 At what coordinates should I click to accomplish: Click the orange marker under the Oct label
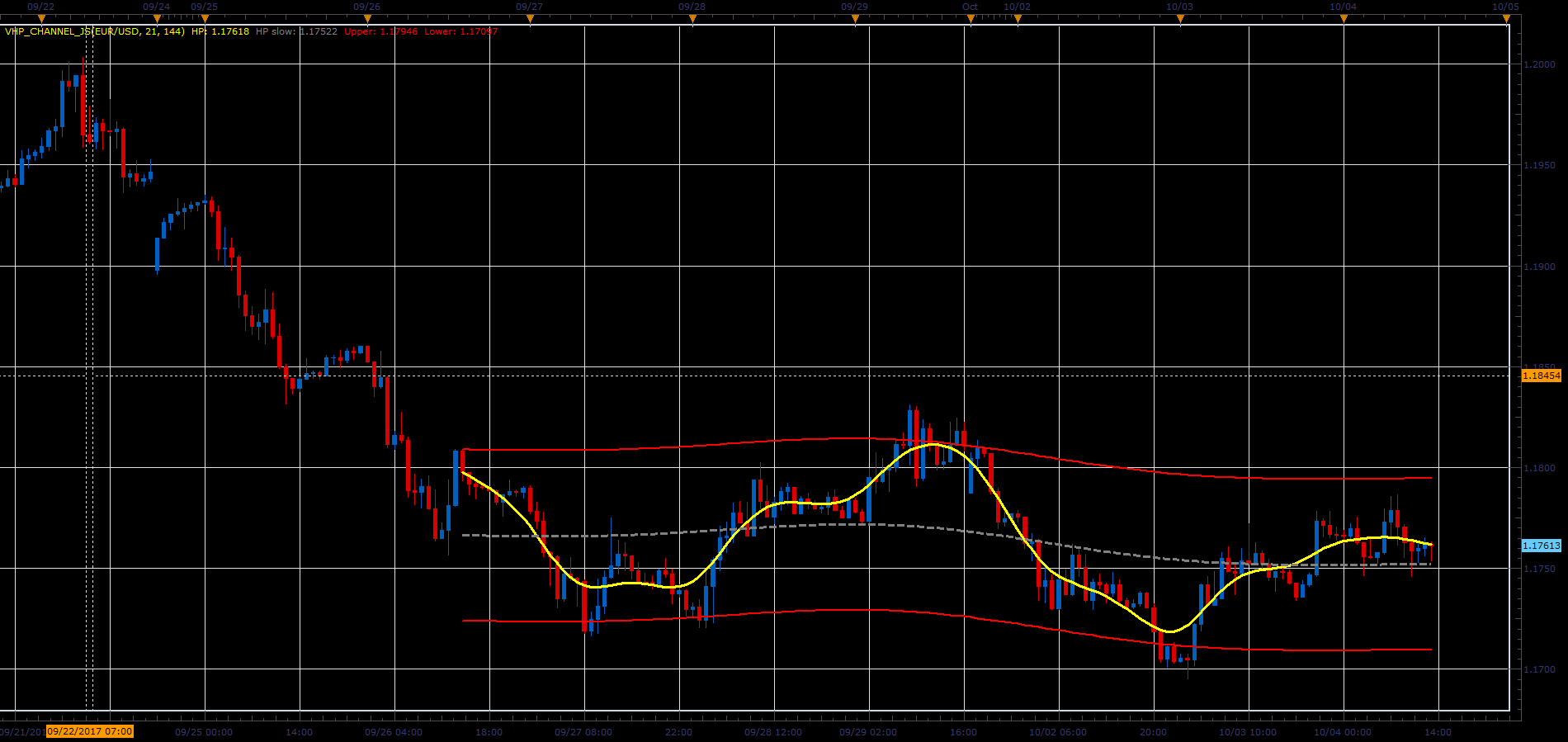tap(971, 19)
